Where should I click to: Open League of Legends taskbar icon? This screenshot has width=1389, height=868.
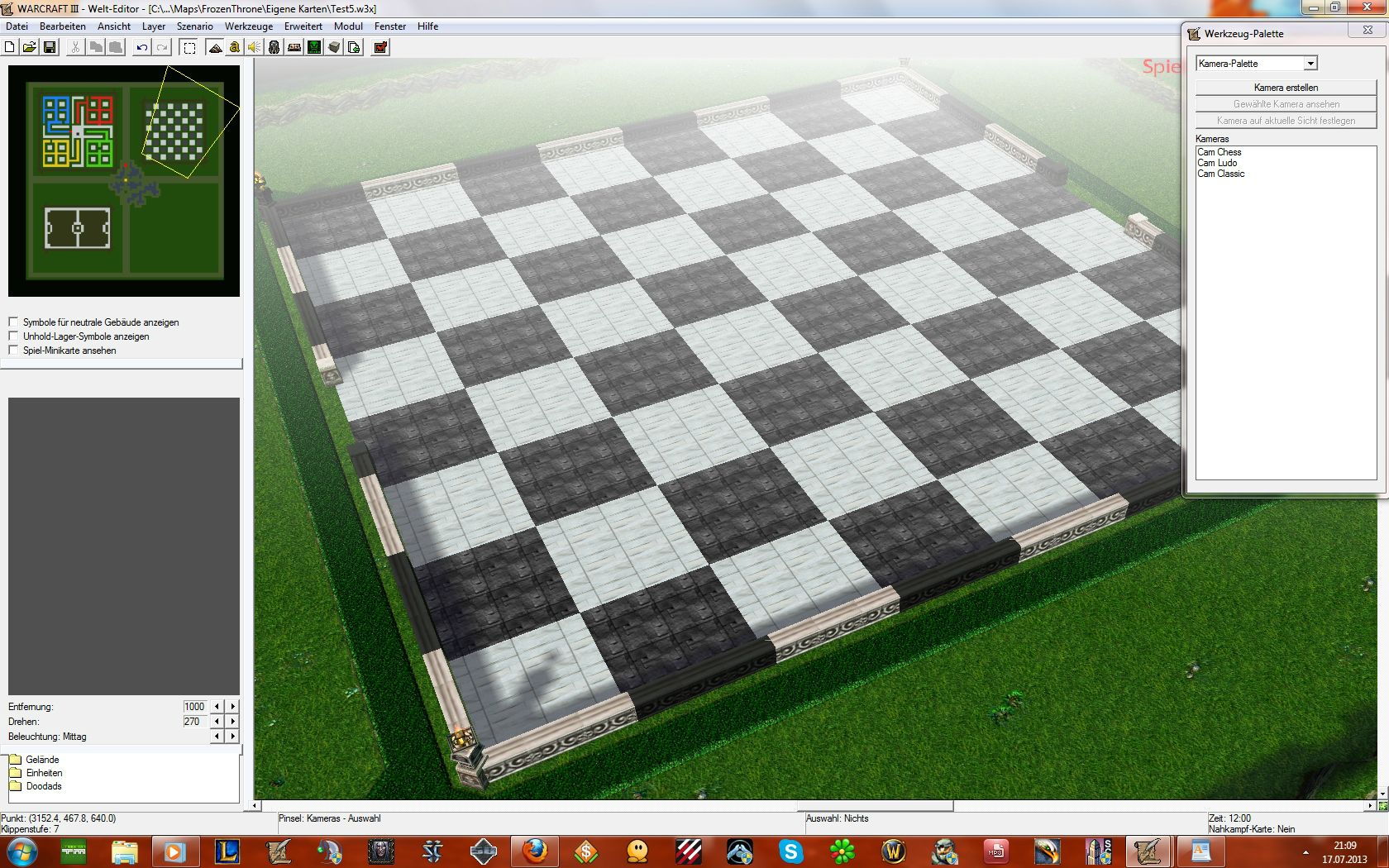click(227, 851)
